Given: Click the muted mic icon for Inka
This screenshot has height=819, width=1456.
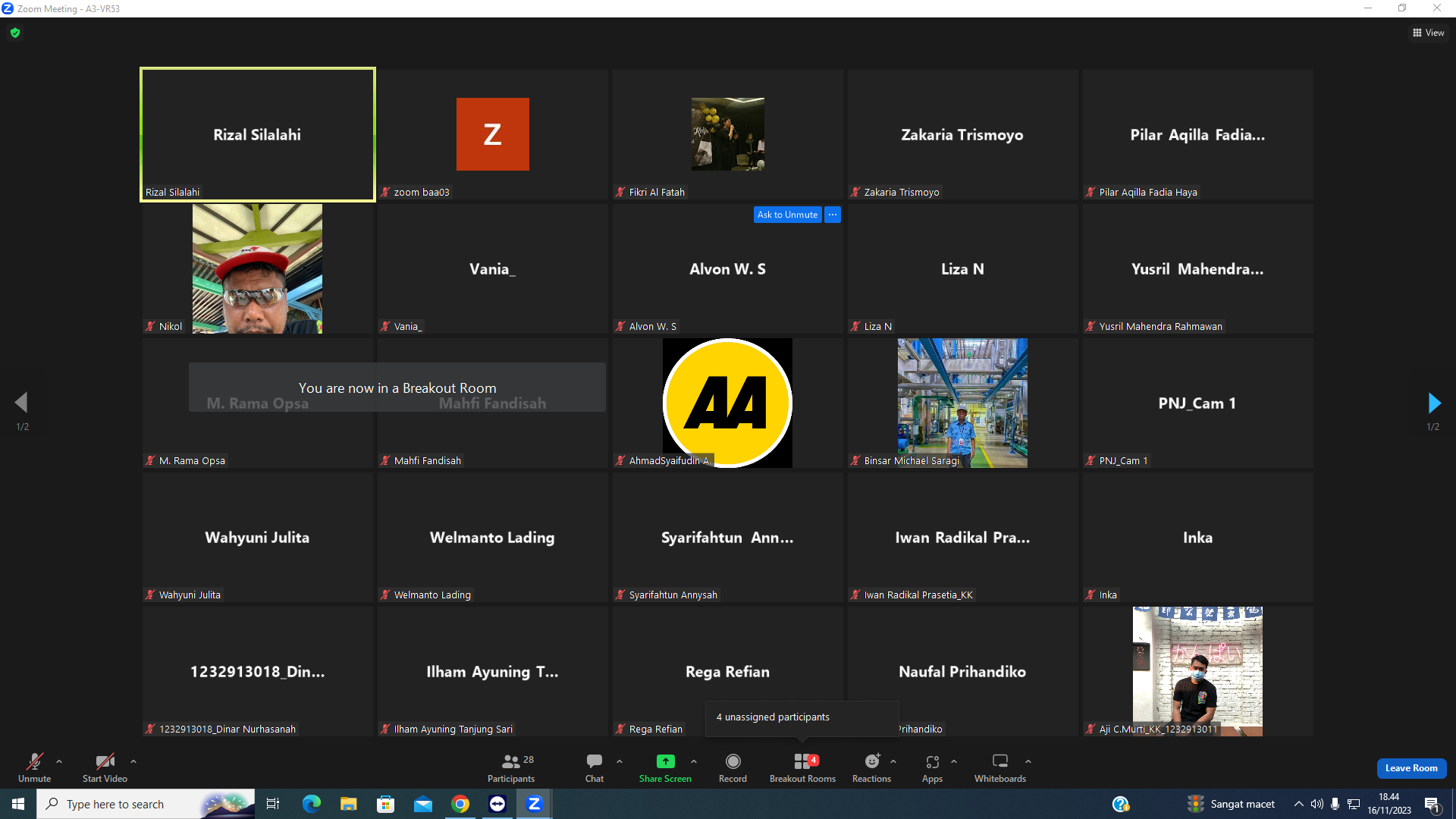Looking at the screenshot, I should pyautogui.click(x=1090, y=595).
